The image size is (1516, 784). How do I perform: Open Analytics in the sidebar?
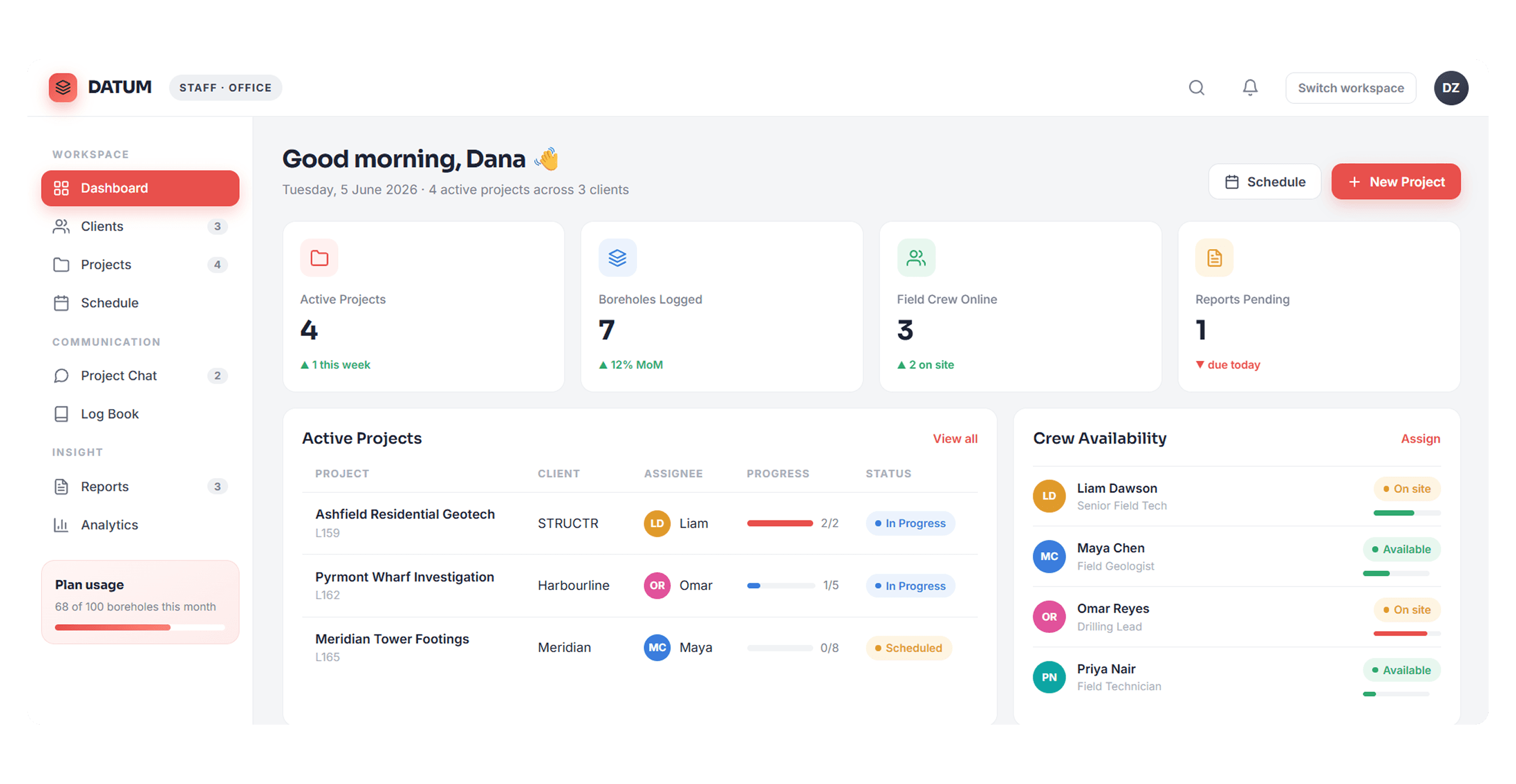[140, 525]
